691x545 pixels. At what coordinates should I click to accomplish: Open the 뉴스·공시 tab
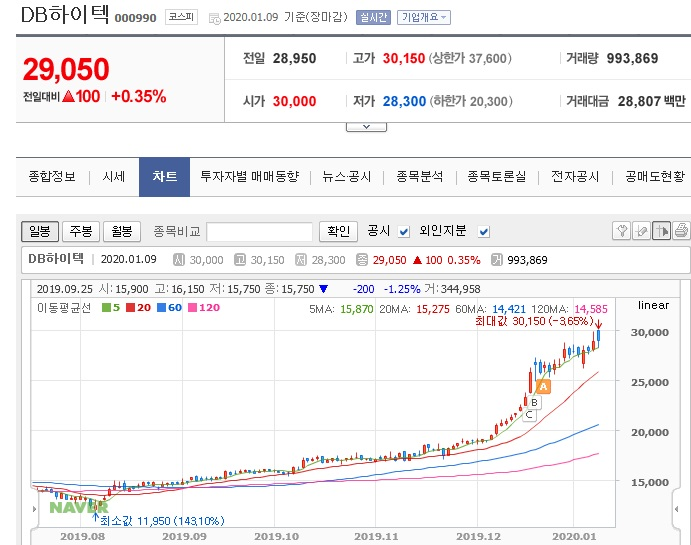346,177
